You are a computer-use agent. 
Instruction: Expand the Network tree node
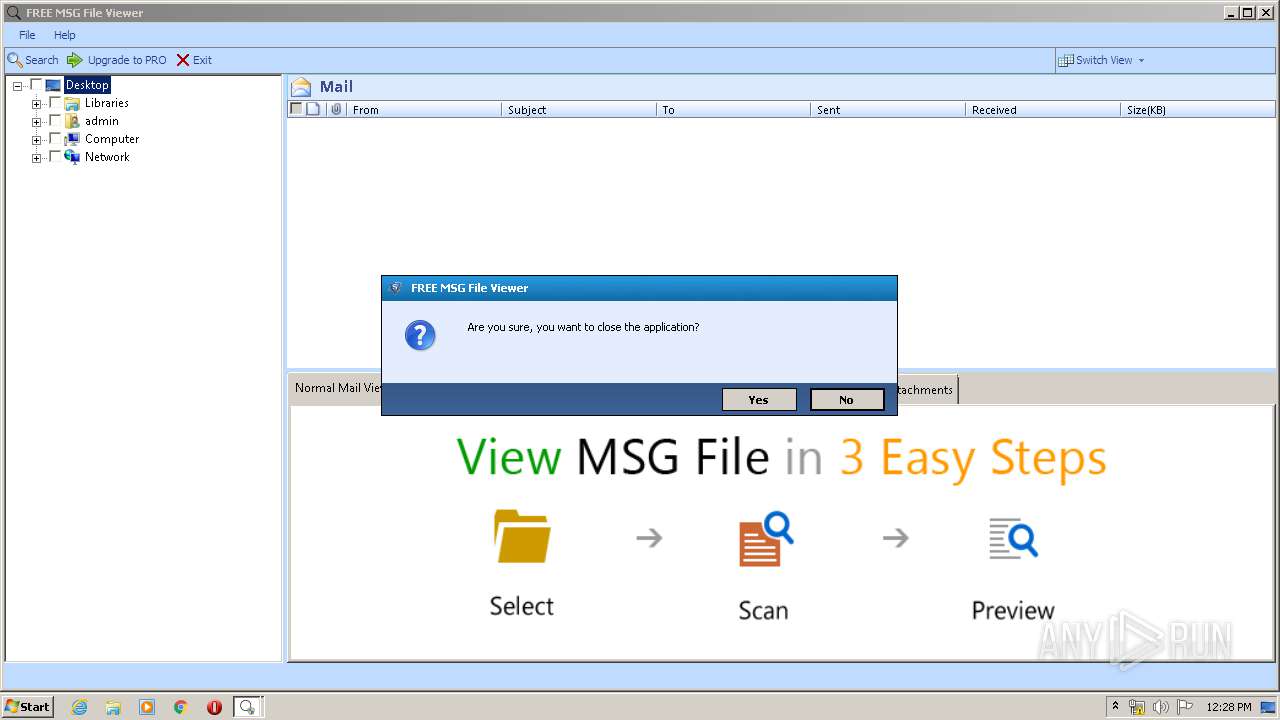click(x=36, y=158)
